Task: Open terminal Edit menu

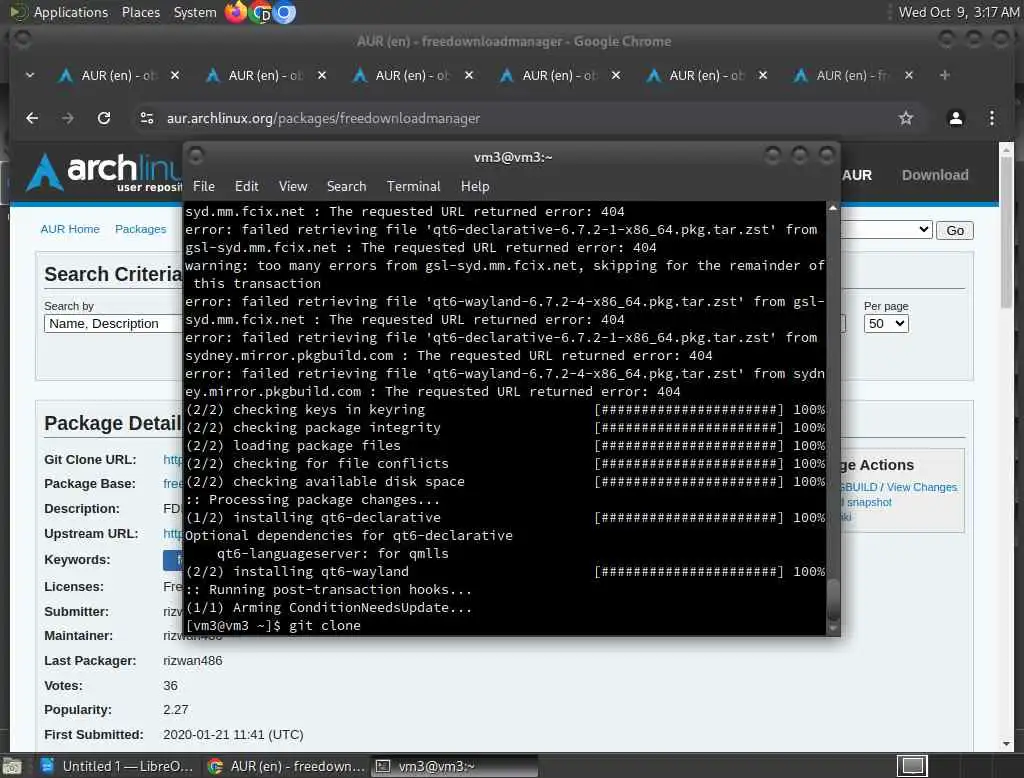Action: pos(246,186)
